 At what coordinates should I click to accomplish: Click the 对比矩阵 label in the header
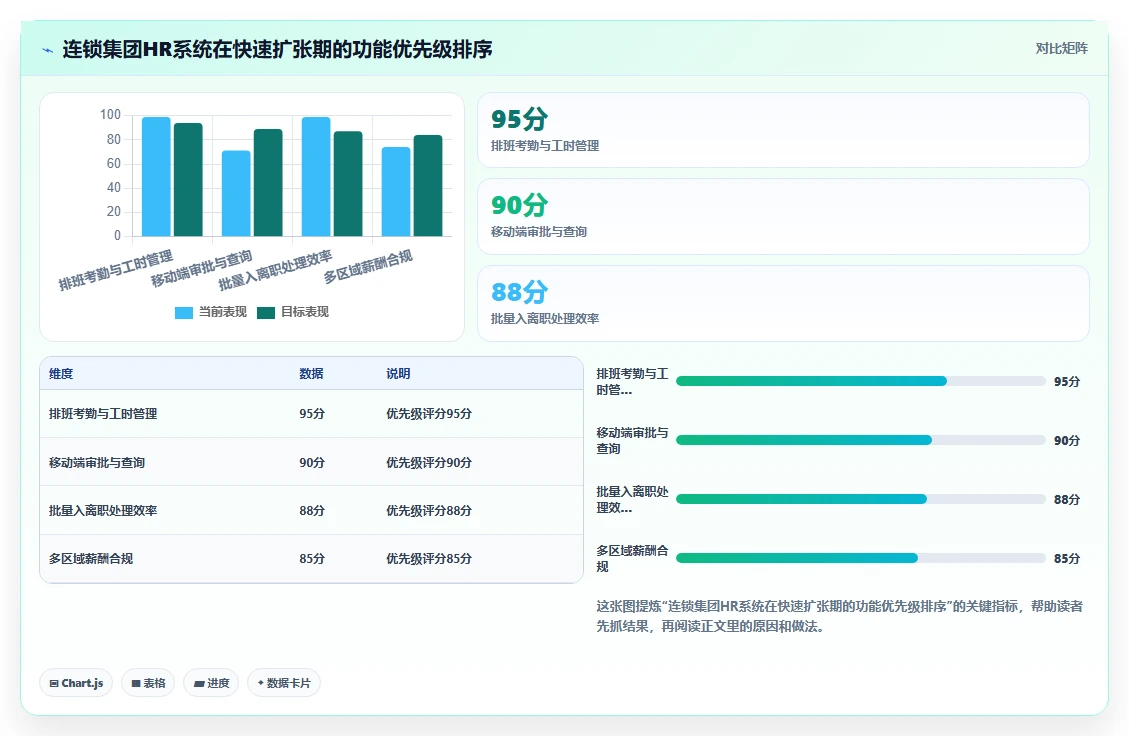1061,48
